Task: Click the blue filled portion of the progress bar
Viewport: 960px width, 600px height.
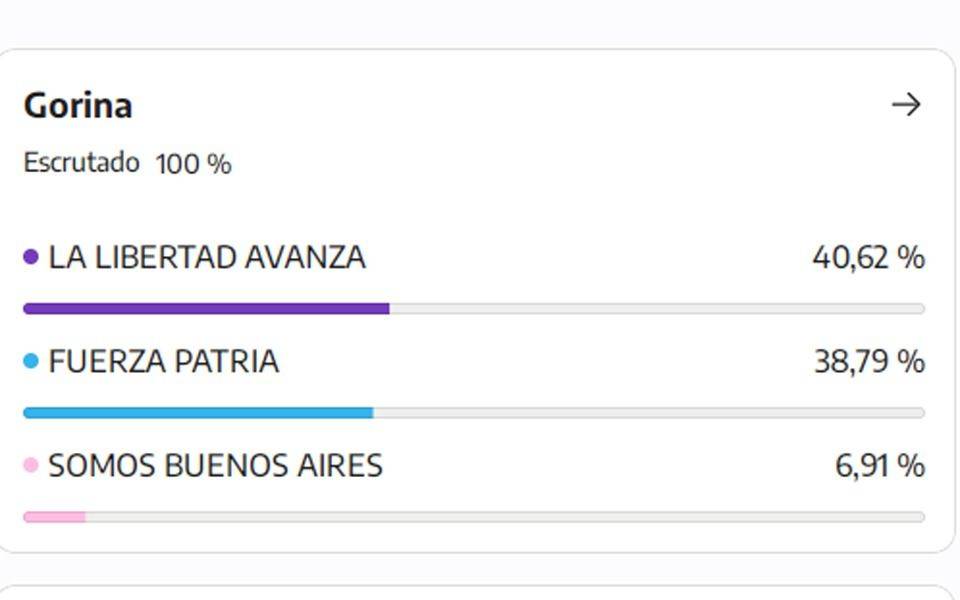Action: coord(198,413)
